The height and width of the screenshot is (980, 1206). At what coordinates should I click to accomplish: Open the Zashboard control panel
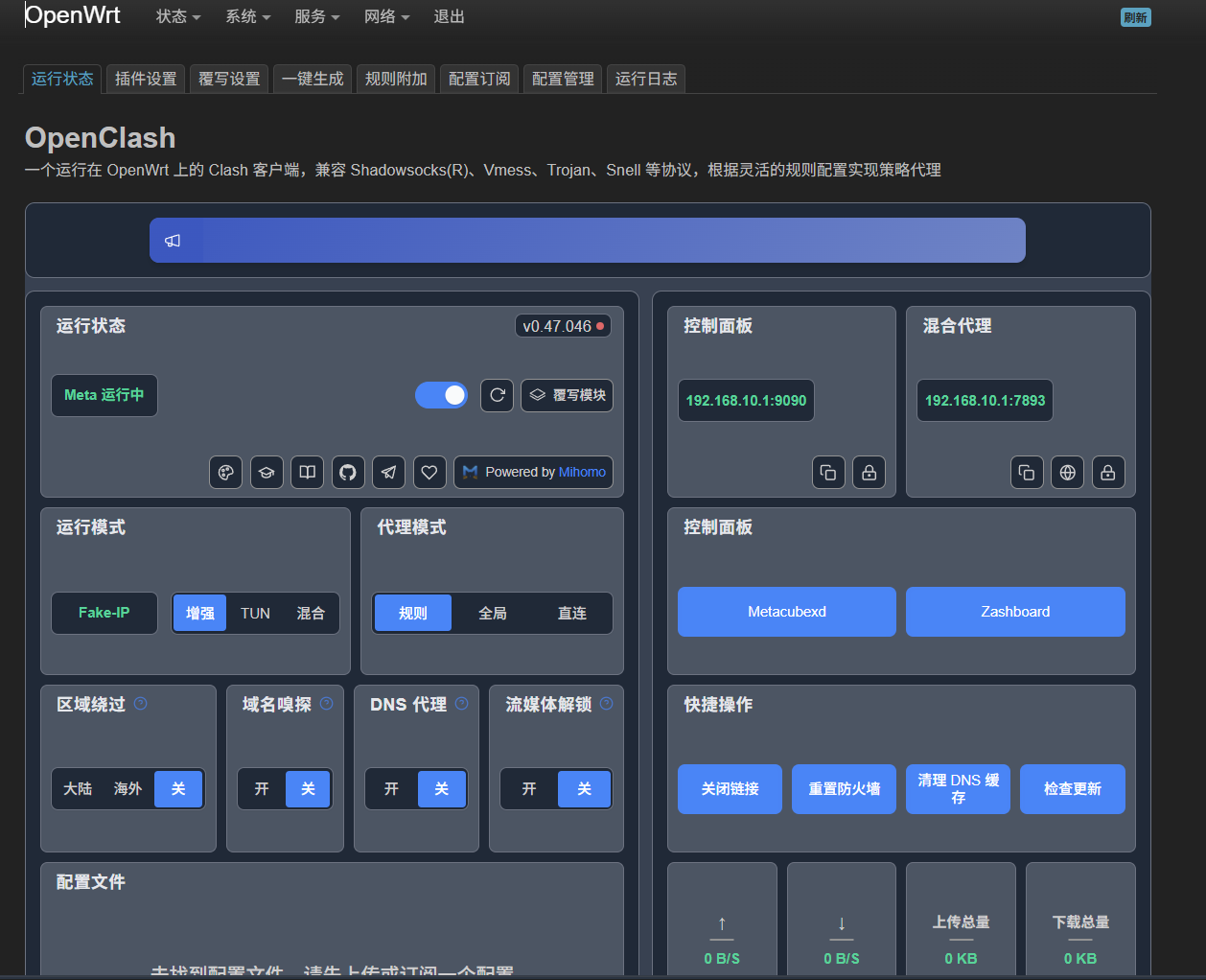click(x=1015, y=612)
